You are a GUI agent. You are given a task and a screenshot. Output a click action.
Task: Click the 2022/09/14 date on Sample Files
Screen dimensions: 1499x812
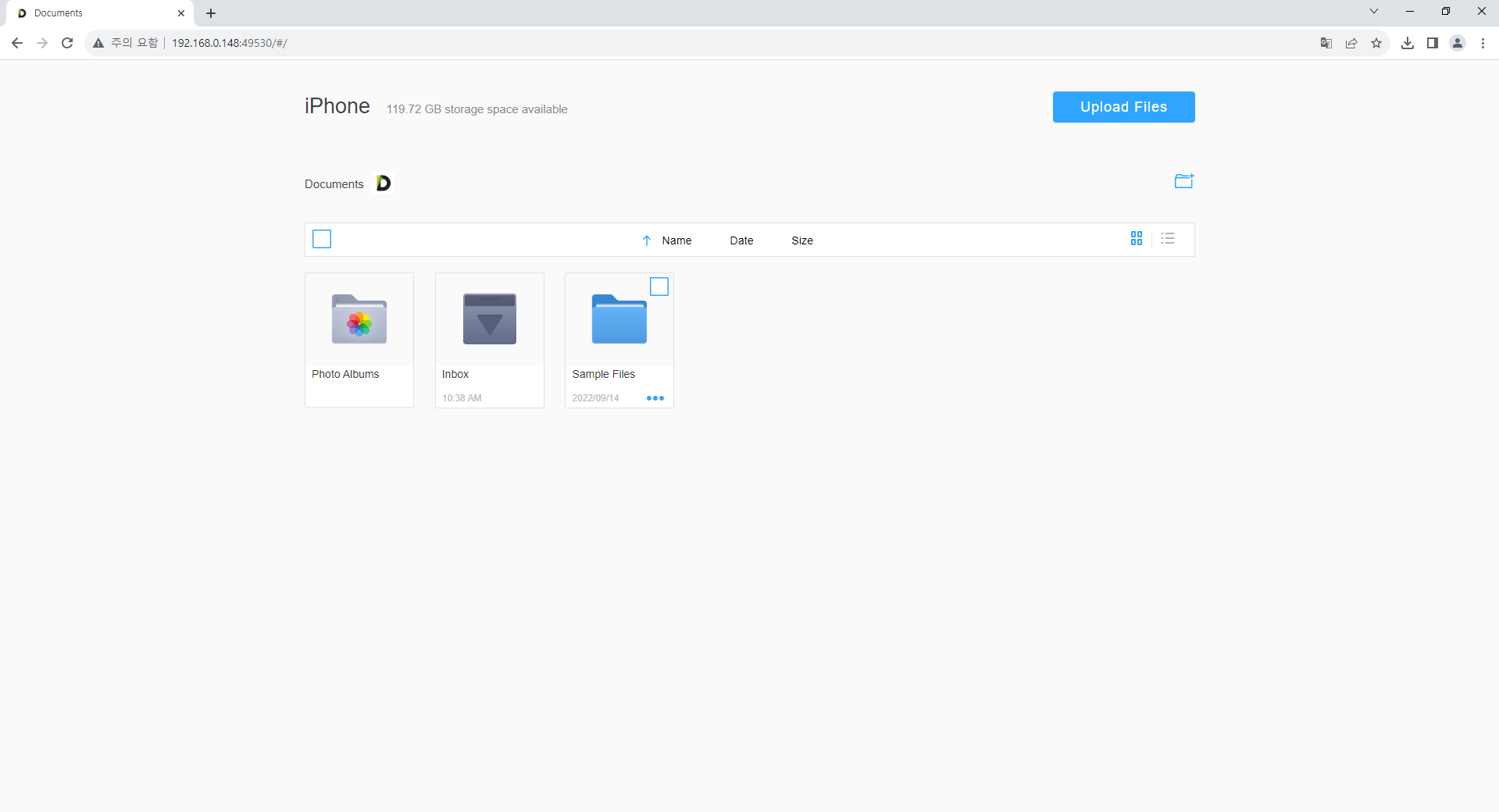(x=595, y=398)
